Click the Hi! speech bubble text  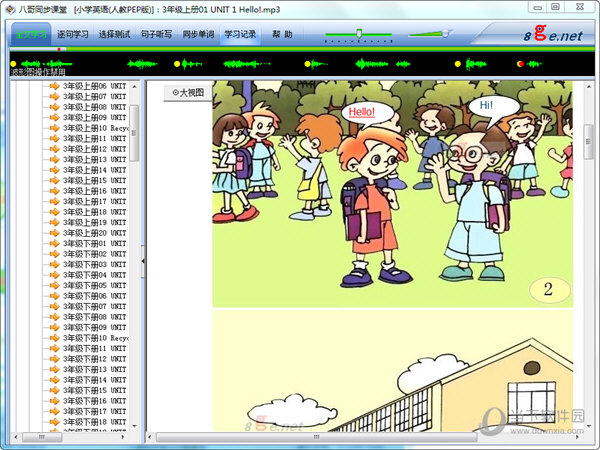486,105
